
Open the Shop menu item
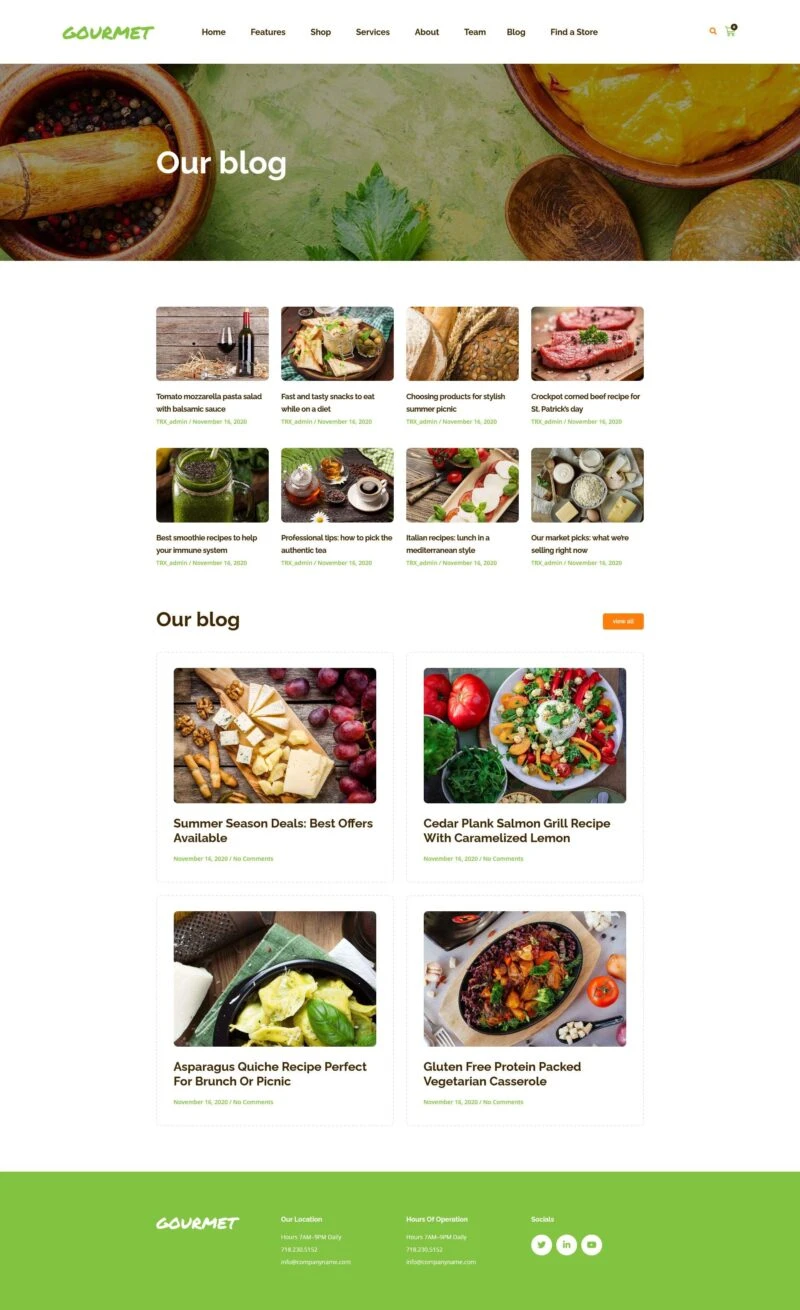click(x=320, y=32)
